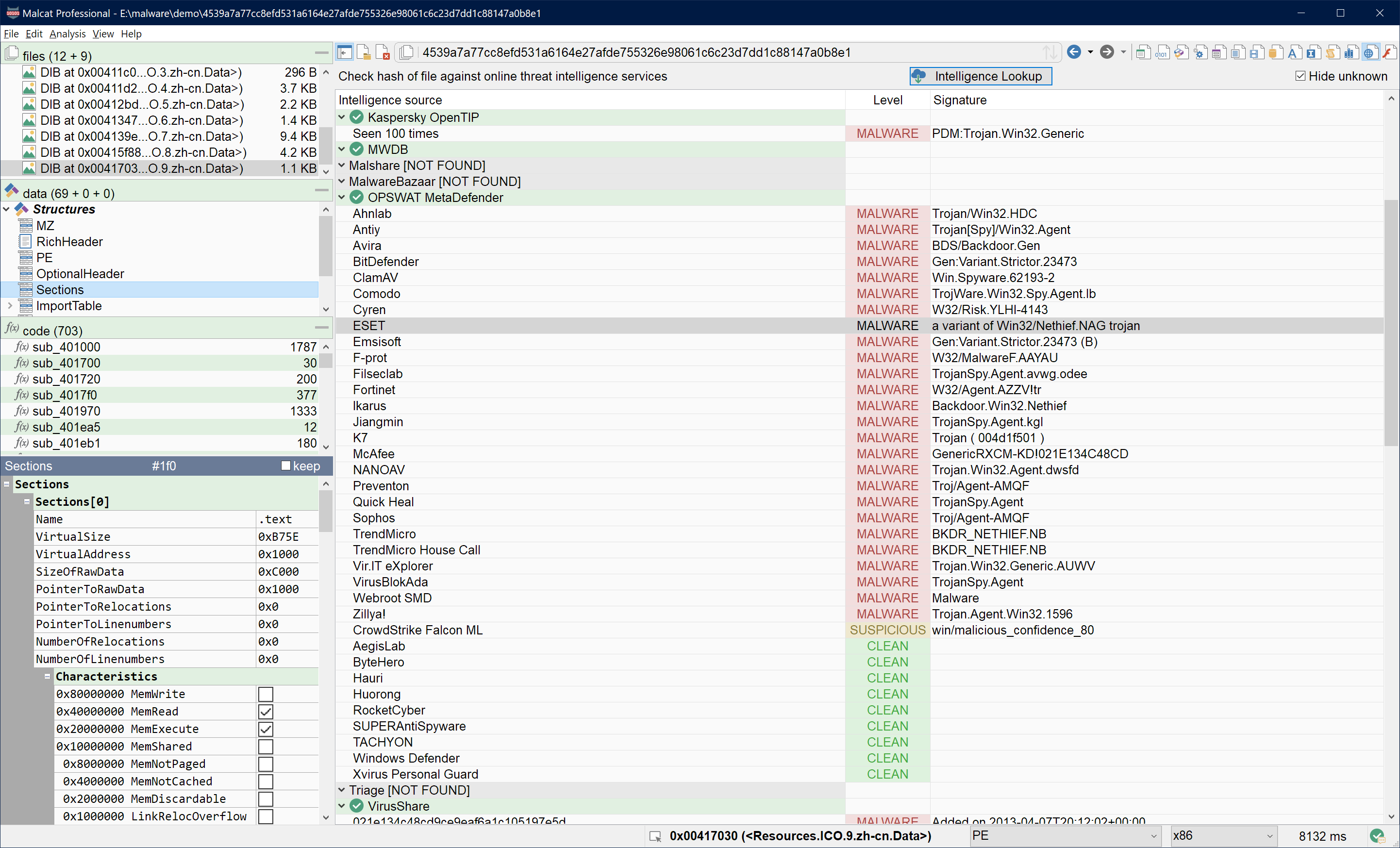The height and width of the screenshot is (848, 1400).
Task: Uncheck the Hide unknown checkbox
Action: (x=1300, y=76)
